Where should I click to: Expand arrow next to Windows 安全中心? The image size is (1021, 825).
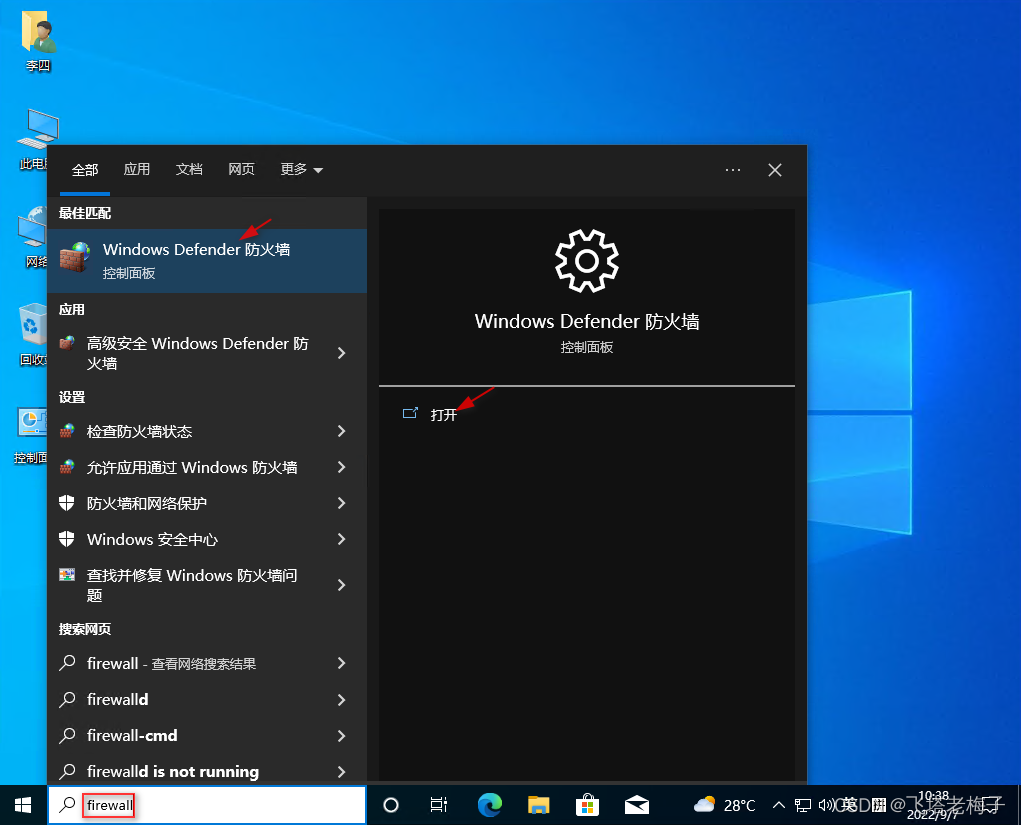pos(342,538)
